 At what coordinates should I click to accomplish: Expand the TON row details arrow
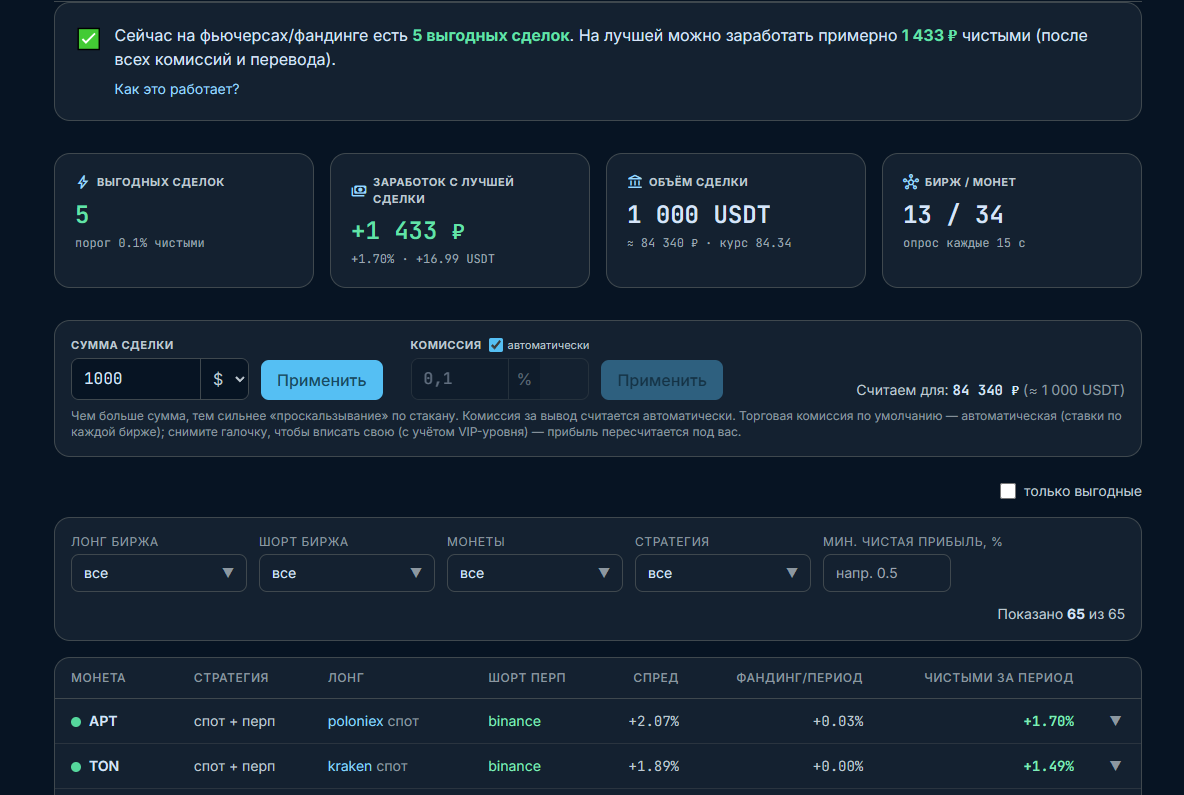coord(1115,766)
